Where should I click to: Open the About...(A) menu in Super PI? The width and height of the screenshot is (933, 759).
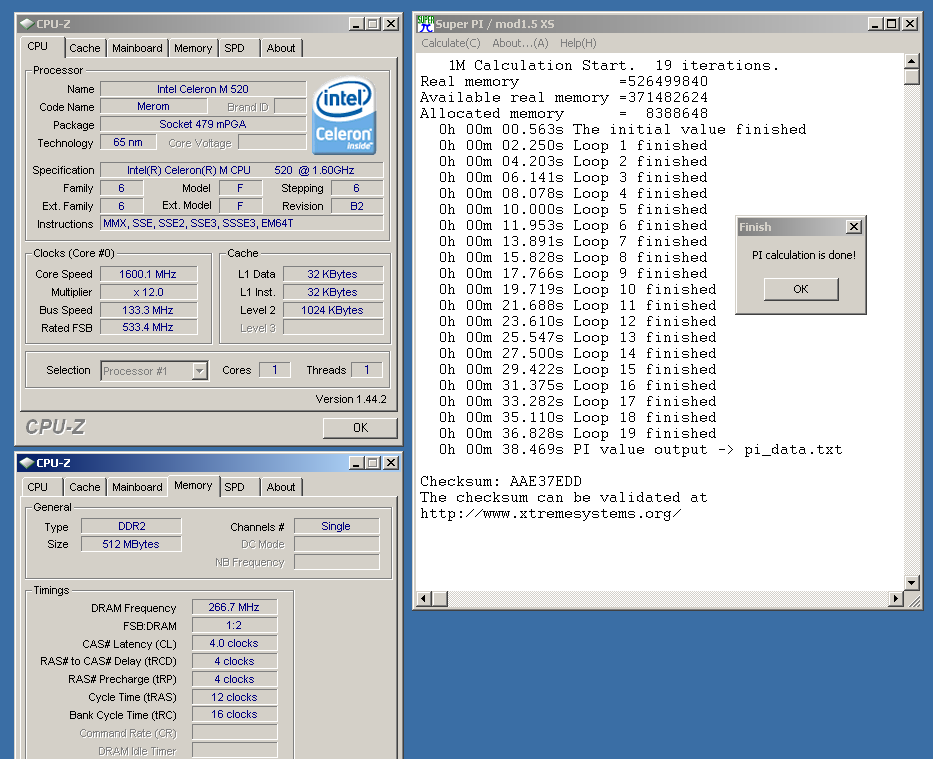(x=520, y=43)
